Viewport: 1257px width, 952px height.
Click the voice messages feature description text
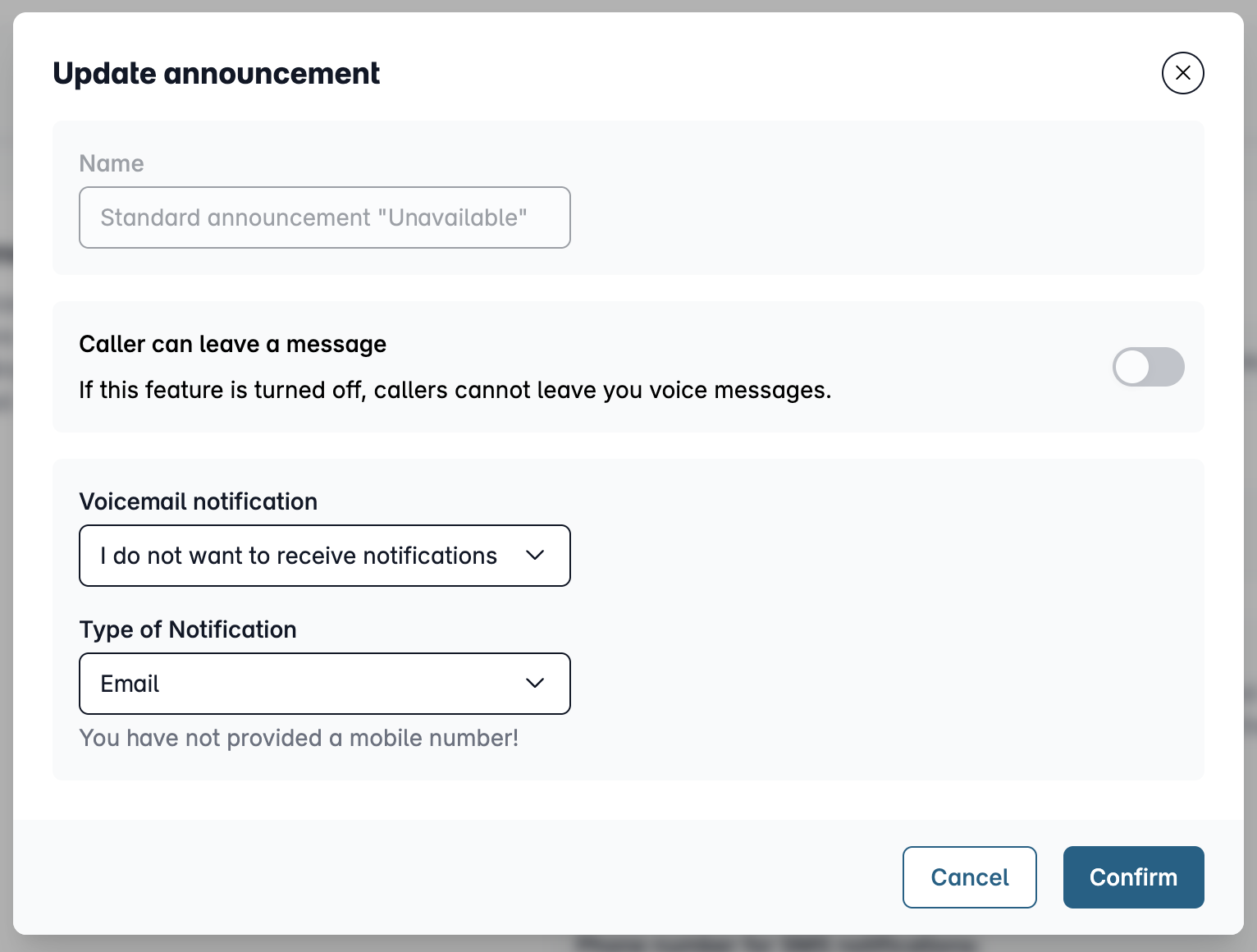coord(455,390)
